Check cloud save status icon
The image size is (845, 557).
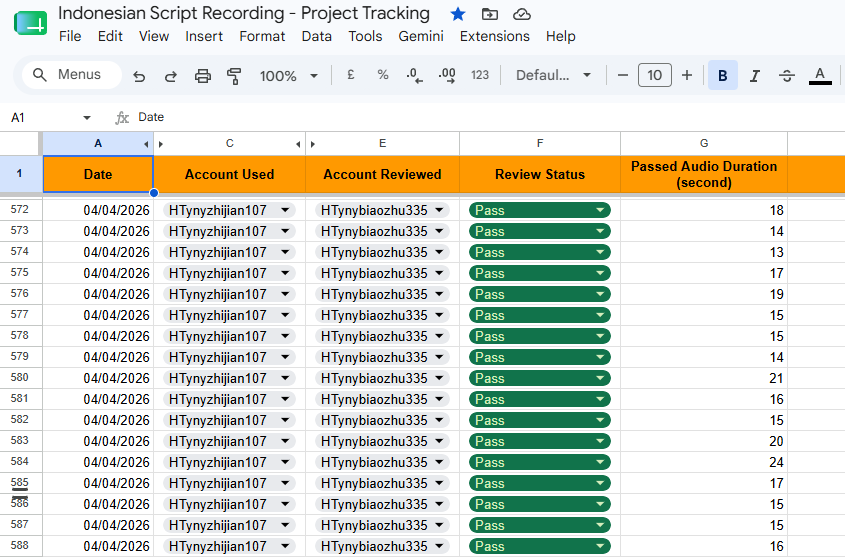point(521,14)
